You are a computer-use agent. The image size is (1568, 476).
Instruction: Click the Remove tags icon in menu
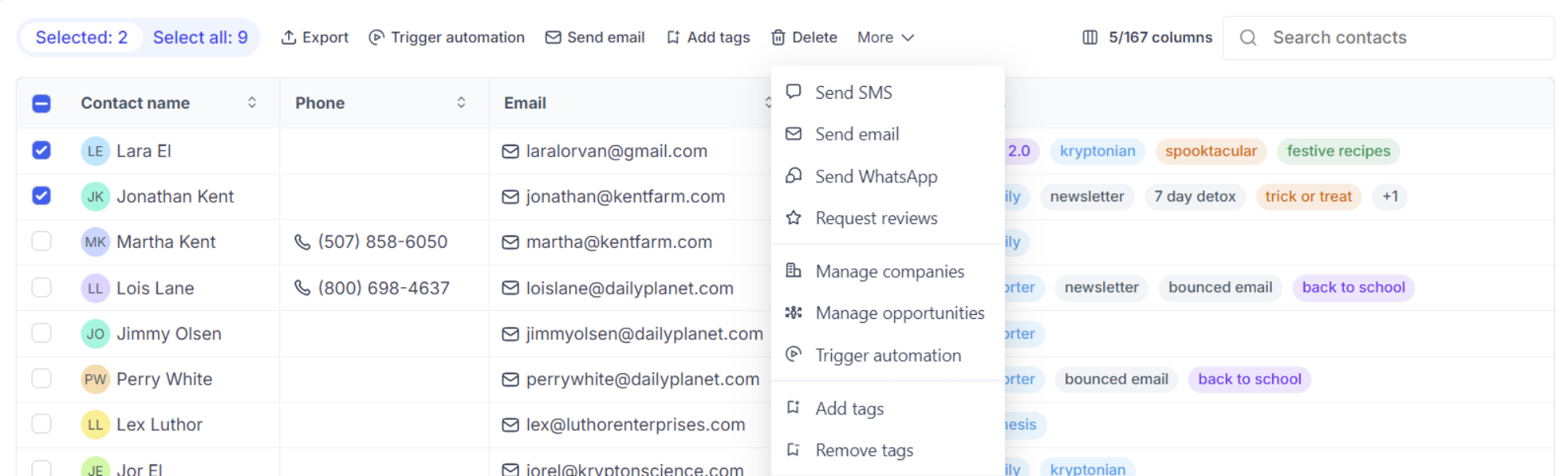[x=794, y=449]
